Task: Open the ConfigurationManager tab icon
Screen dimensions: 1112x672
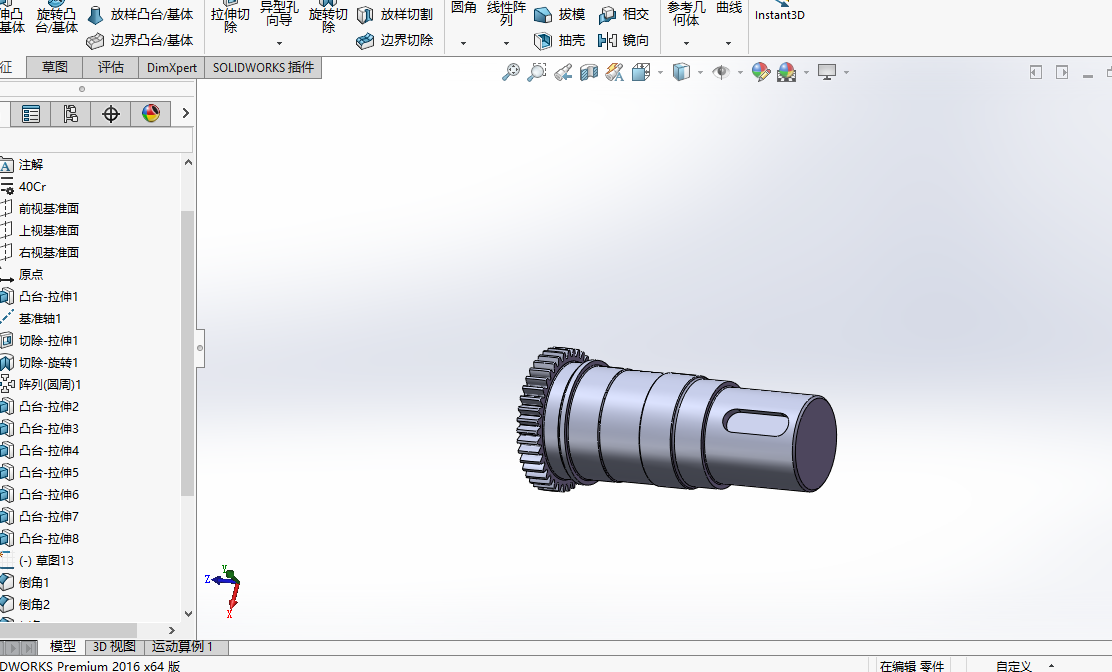Action: tap(70, 113)
